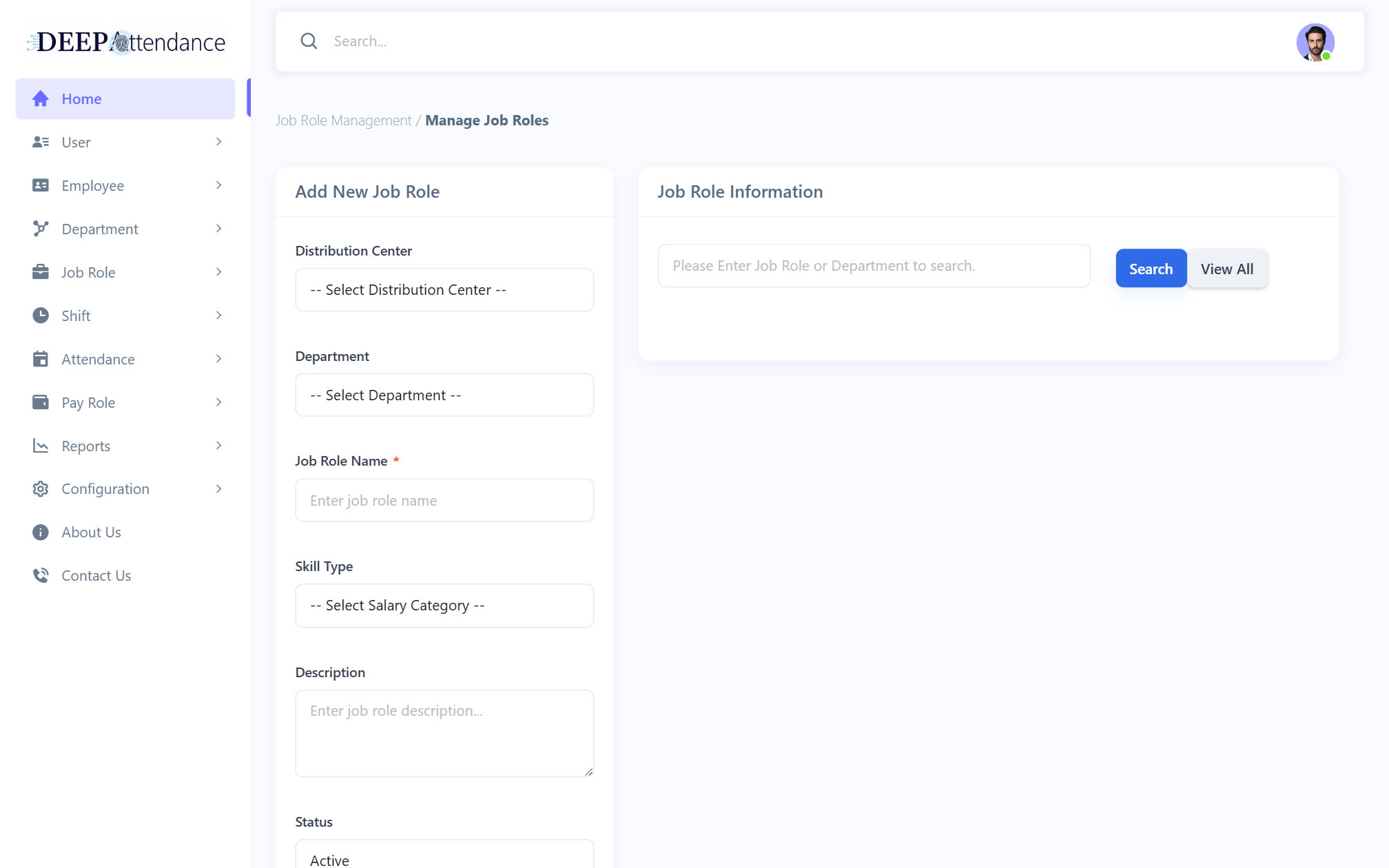
Task: Expand the Configuration menu chevron
Action: click(218, 489)
